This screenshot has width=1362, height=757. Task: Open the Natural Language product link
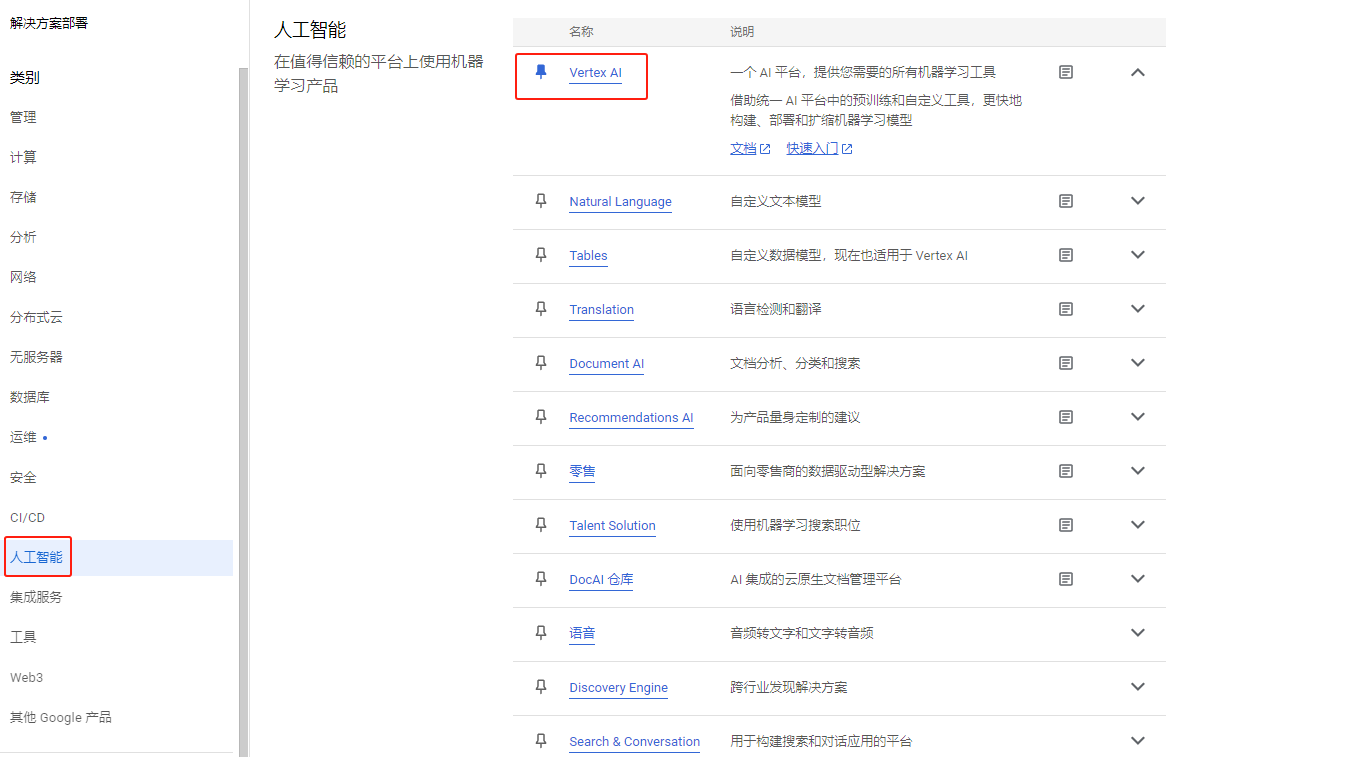[x=620, y=202]
